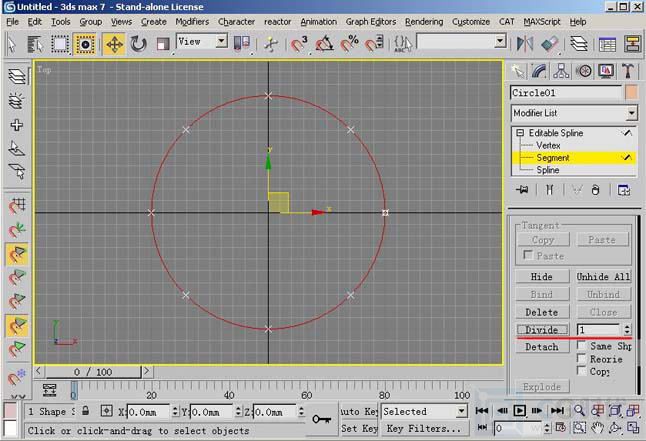Open the MAXScript menu
646x441 pixels.
[542, 21]
